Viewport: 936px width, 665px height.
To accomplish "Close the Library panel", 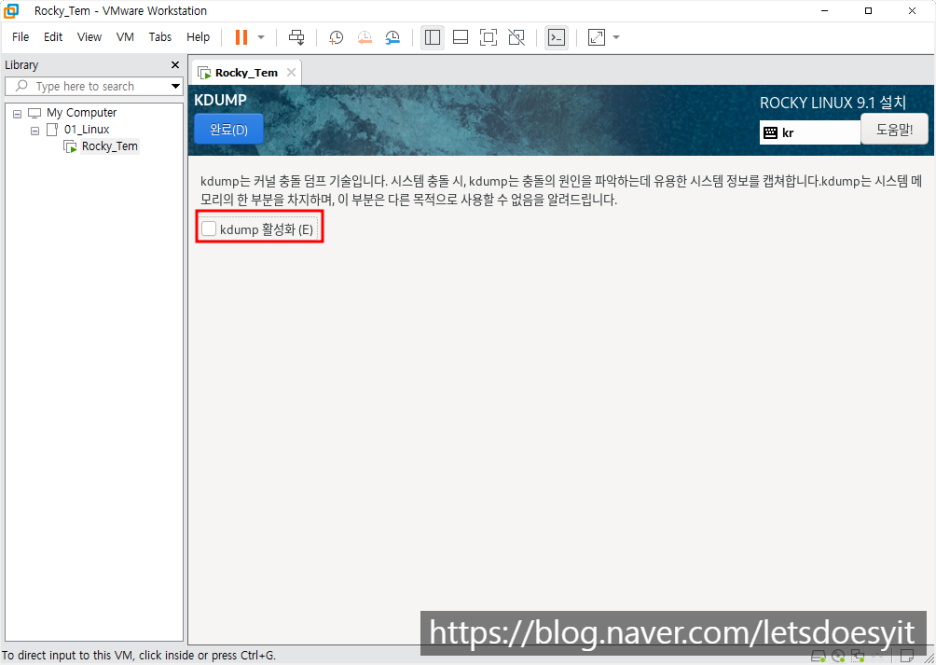I will point(175,64).
